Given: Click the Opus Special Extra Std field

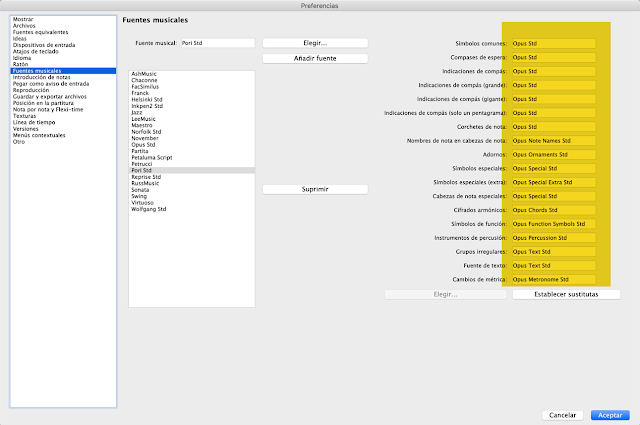Looking at the screenshot, I should [x=554, y=182].
